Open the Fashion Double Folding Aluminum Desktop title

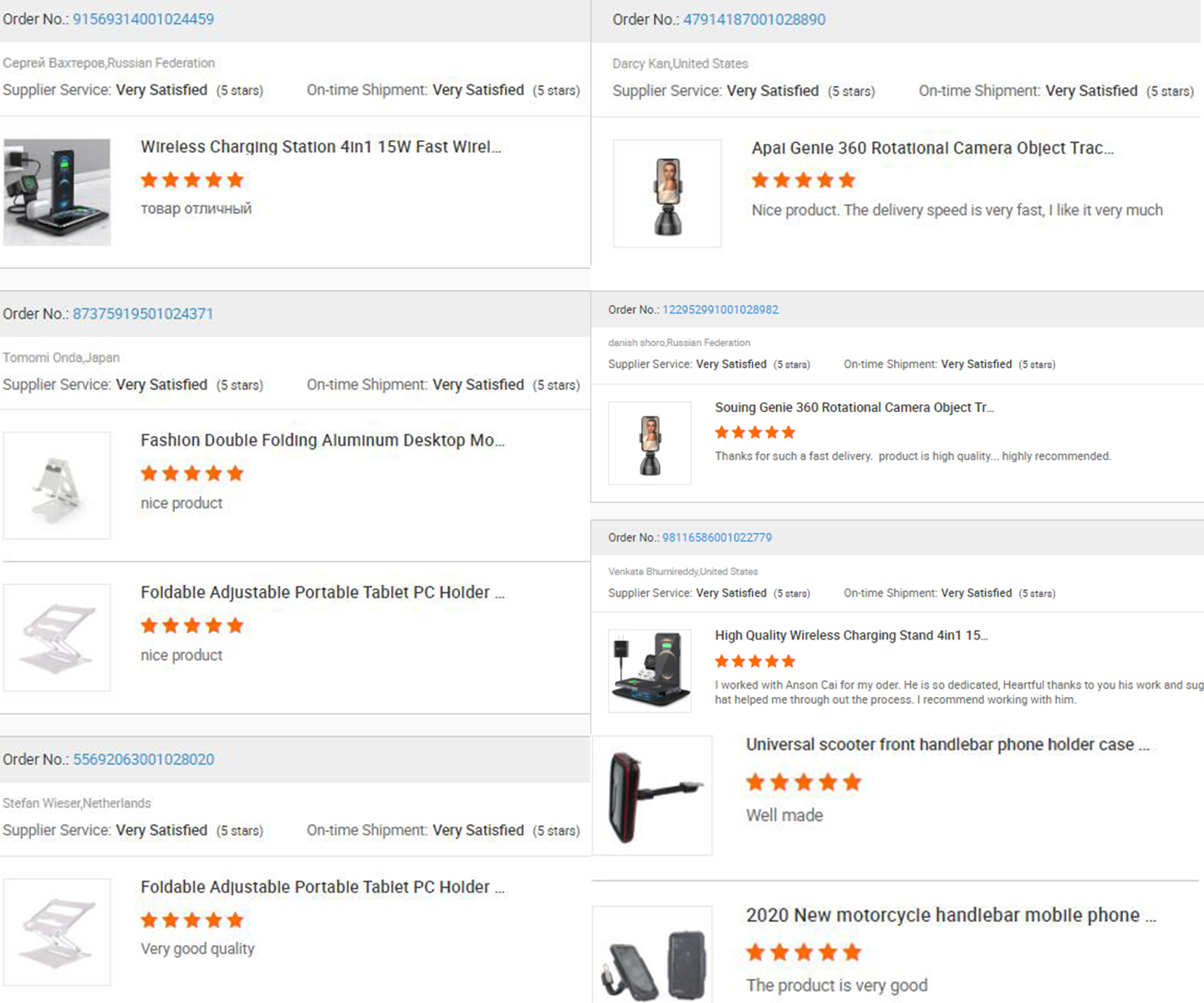point(322,440)
